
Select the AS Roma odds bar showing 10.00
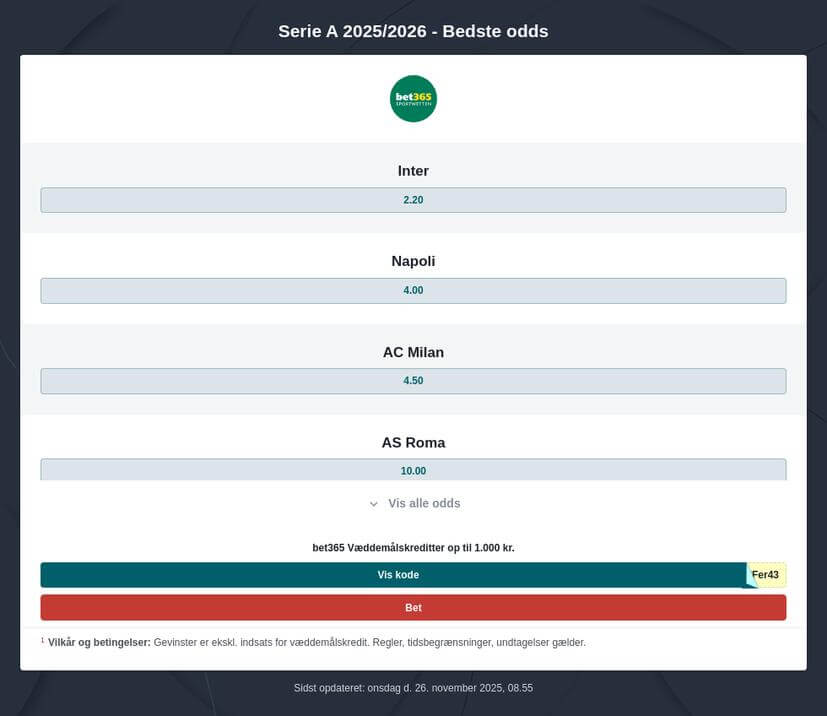pyautogui.click(x=413, y=470)
